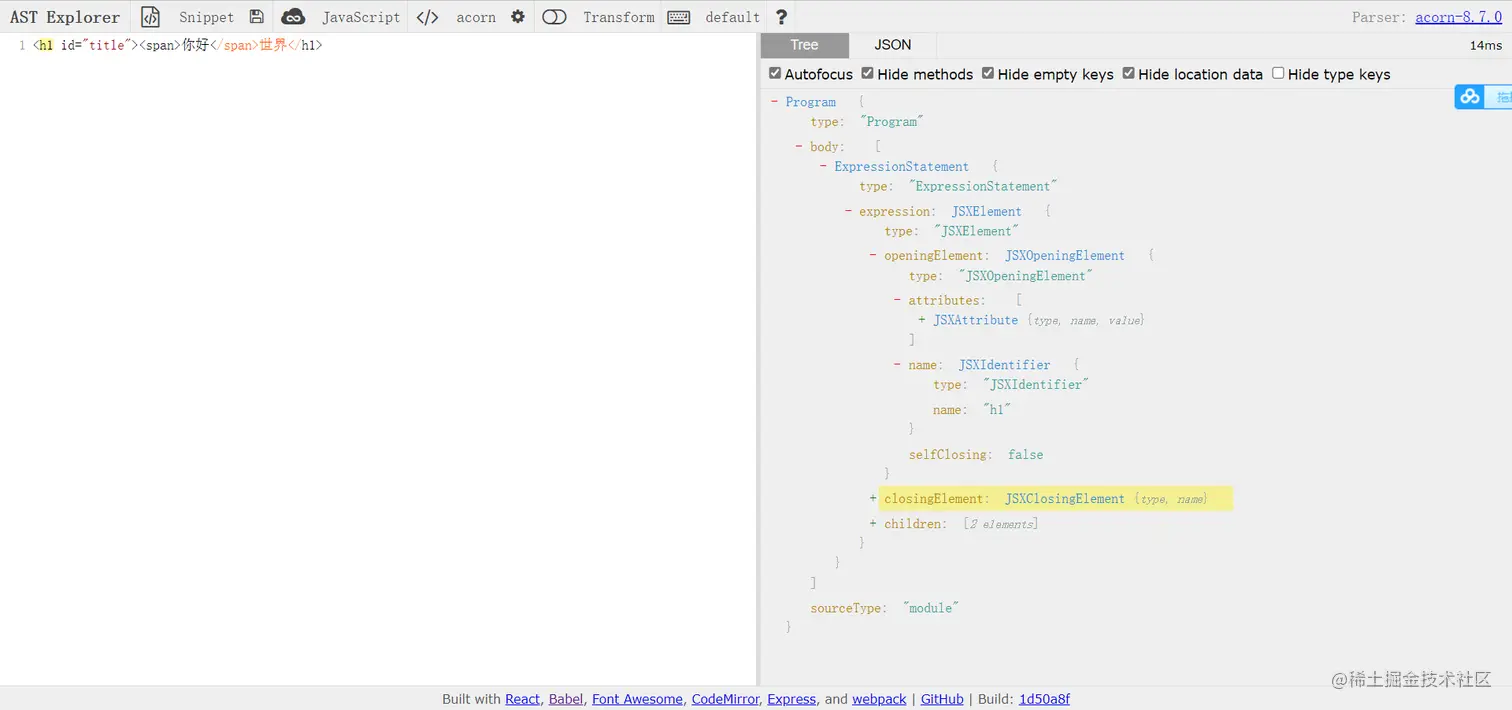The image size is (1512, 710).
Task: Expand the JSXAttribute node
Action: pyautogui.click(x=922, y=320)
